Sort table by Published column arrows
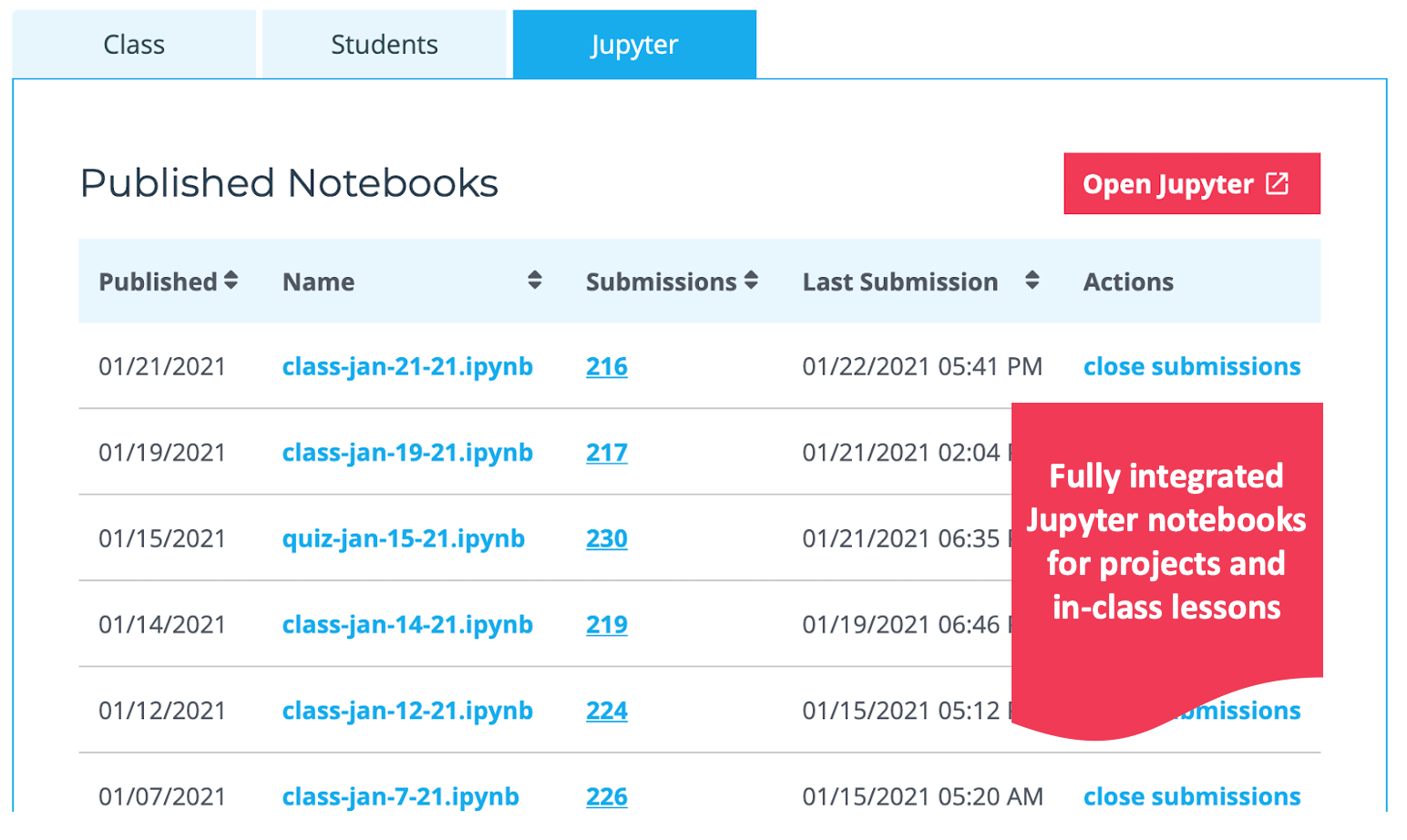 point(231,281)
